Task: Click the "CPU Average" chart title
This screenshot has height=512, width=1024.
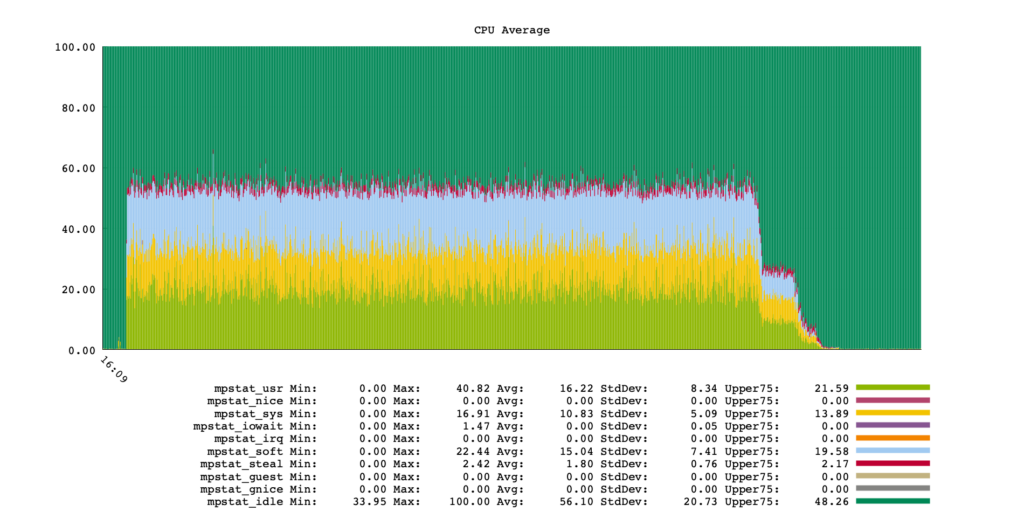Action: point(511,30)
